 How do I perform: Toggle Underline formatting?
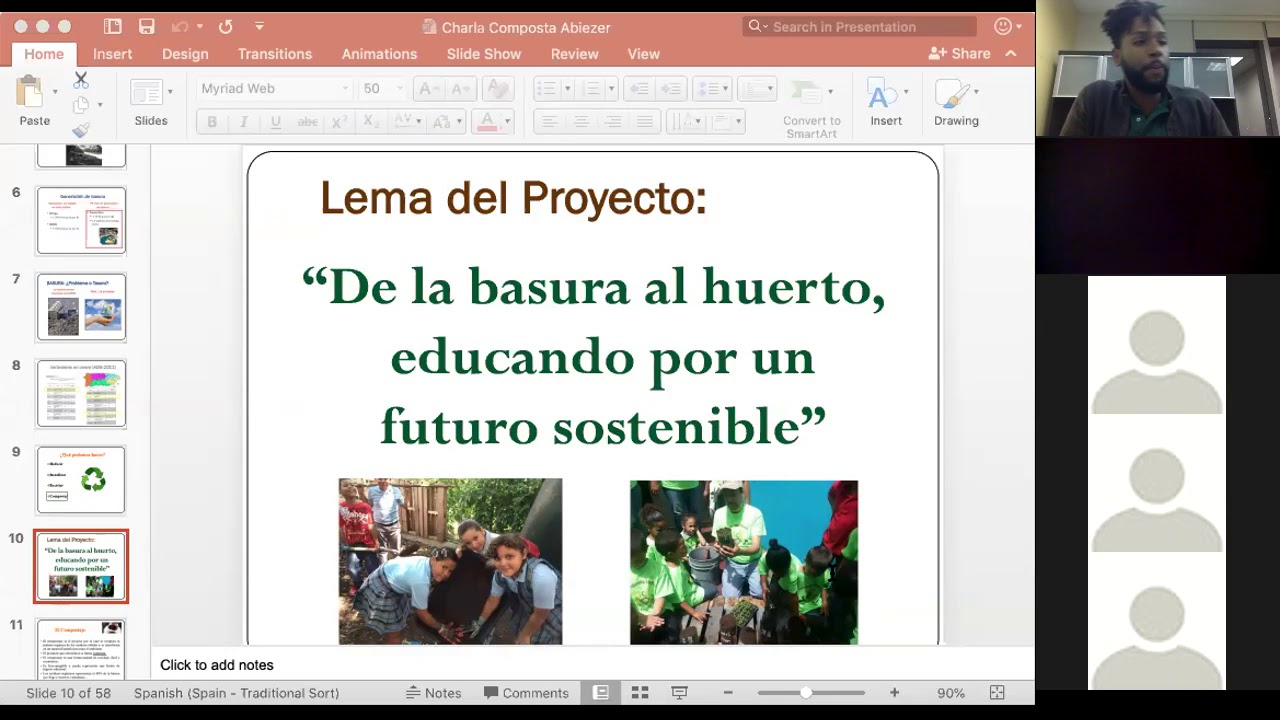tap(276, 122)
